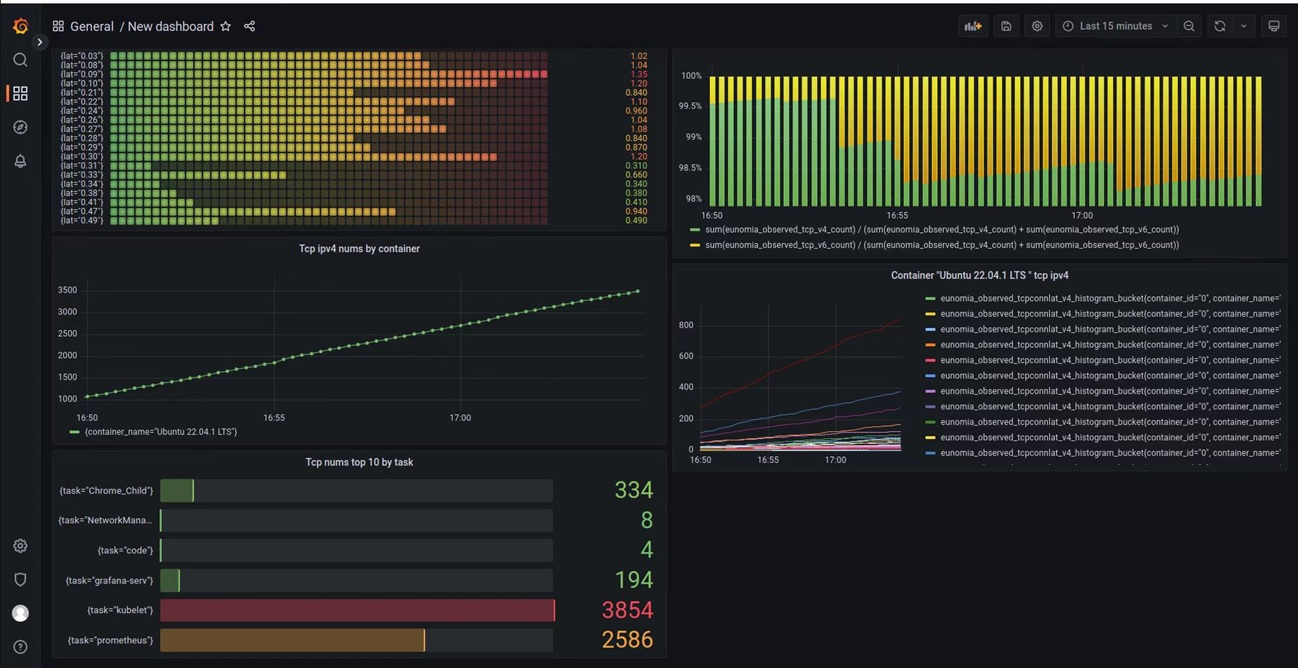Enable cycle view mode with the TV icon
Viewport: 1298px width, 668px height.
point(1274,26)
